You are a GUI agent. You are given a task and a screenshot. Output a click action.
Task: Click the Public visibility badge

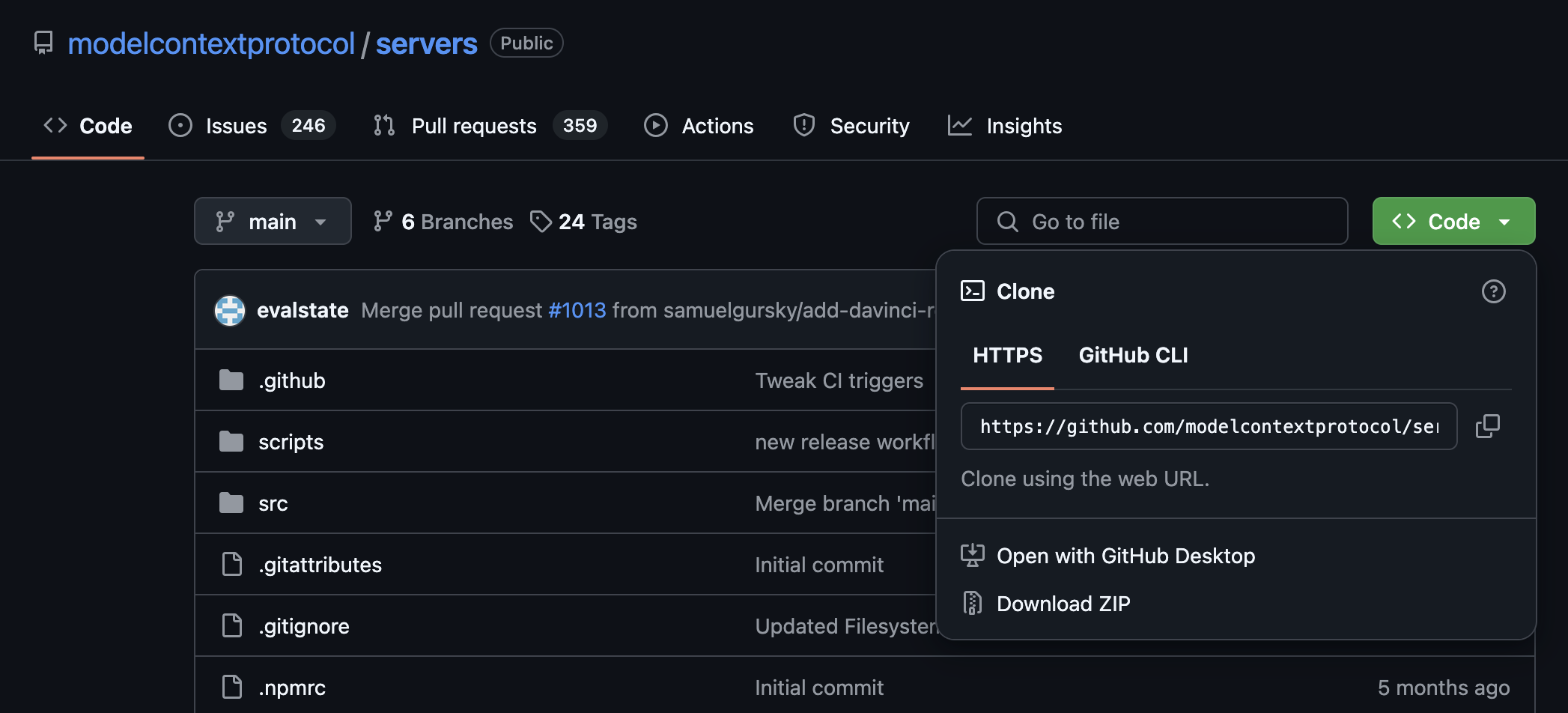pyautogui.click(x=526, y=43)
